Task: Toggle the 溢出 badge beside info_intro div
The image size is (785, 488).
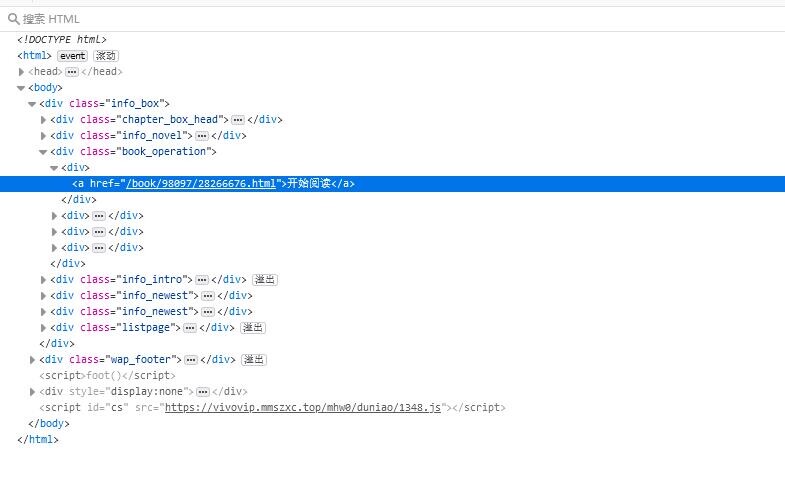Action: coord(265,280)
